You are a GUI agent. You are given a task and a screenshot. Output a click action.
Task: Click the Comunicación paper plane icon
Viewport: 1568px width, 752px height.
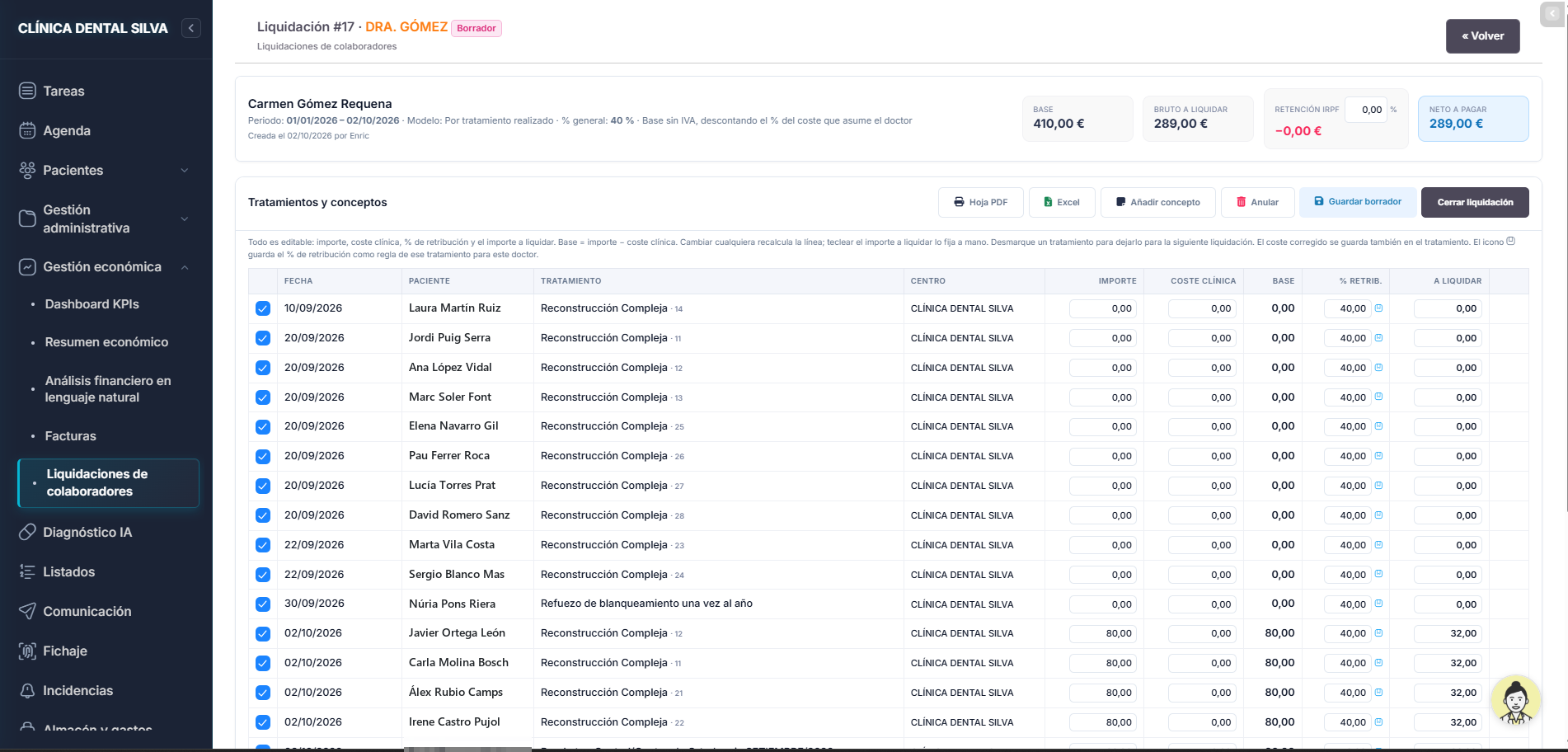[27, 611]
